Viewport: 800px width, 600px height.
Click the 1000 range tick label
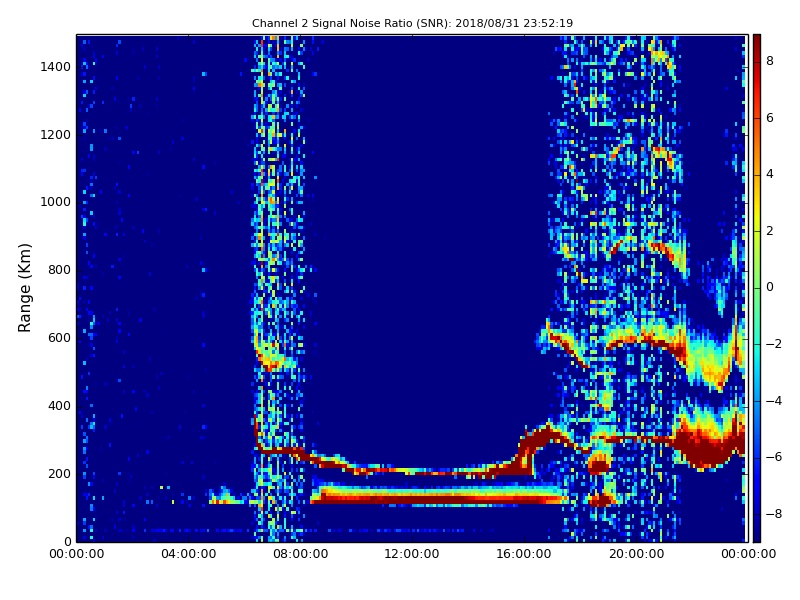click(56, 202)
